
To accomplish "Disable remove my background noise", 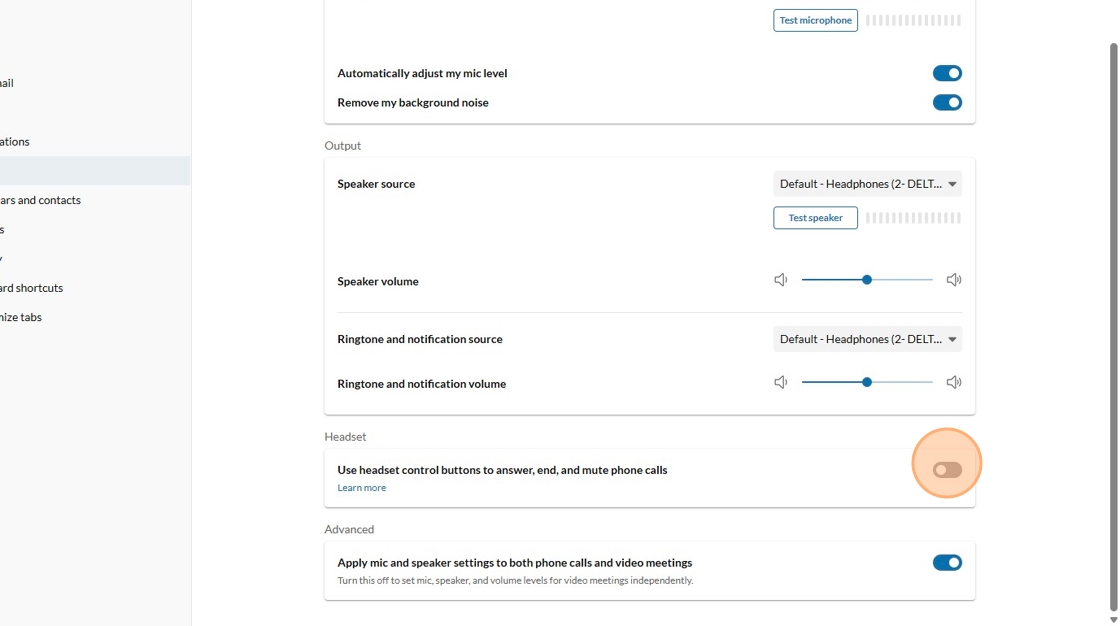I will click(x=947, y=102).
